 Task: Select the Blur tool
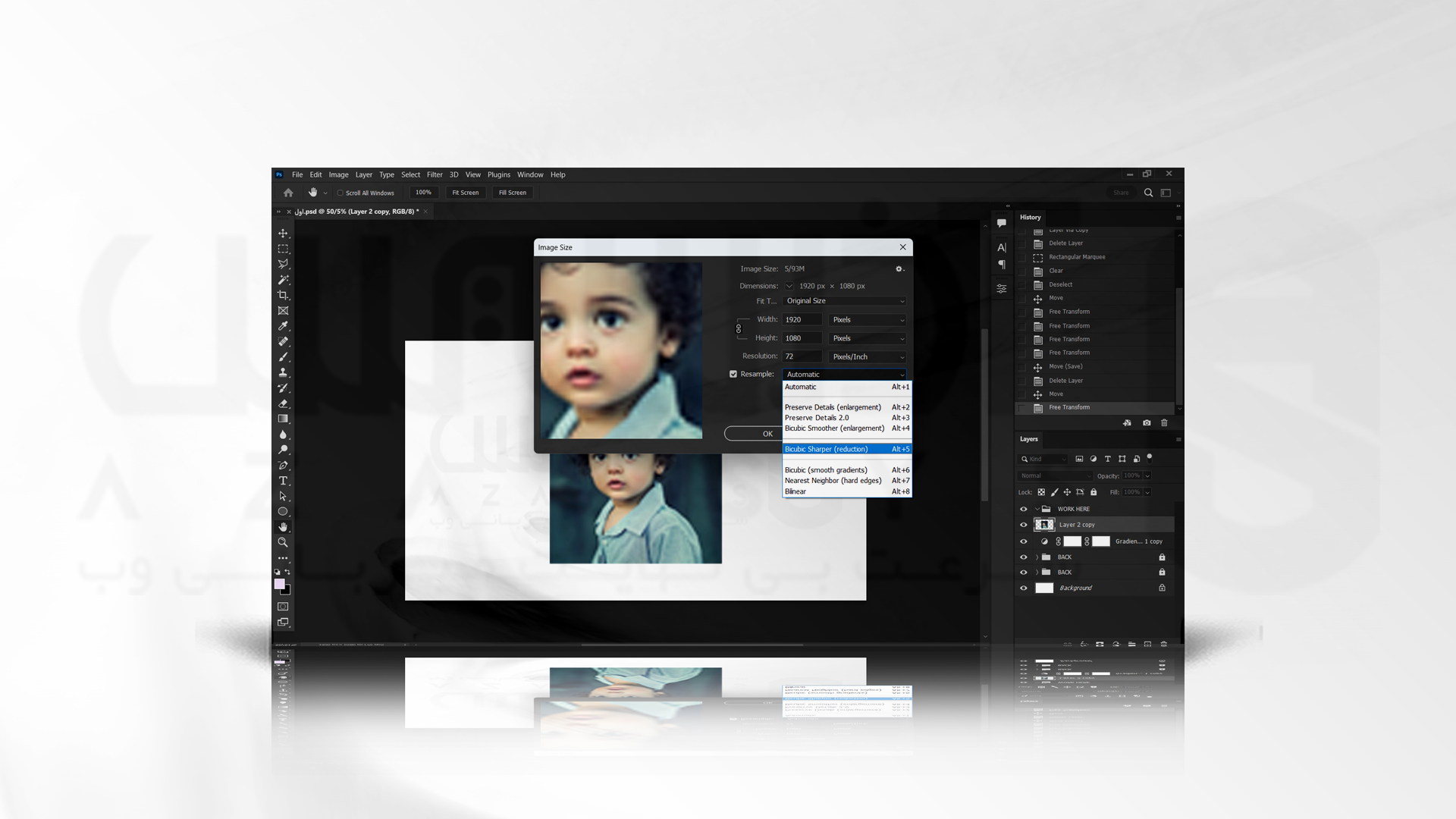point(283,435)
